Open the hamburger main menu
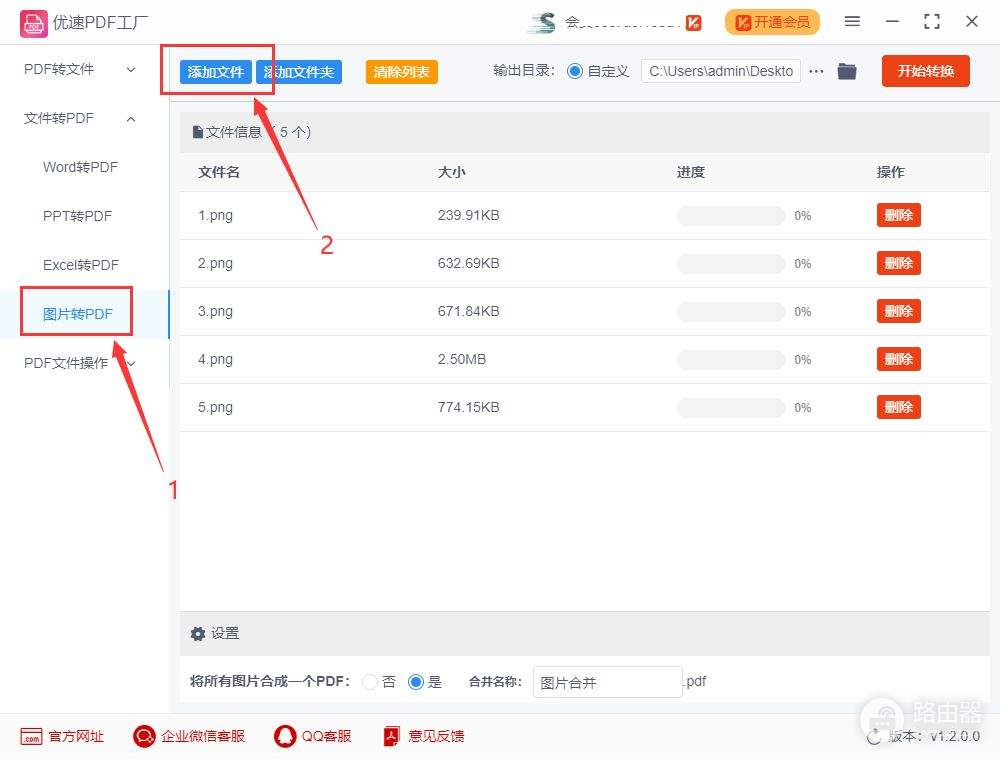 point(852,21)
